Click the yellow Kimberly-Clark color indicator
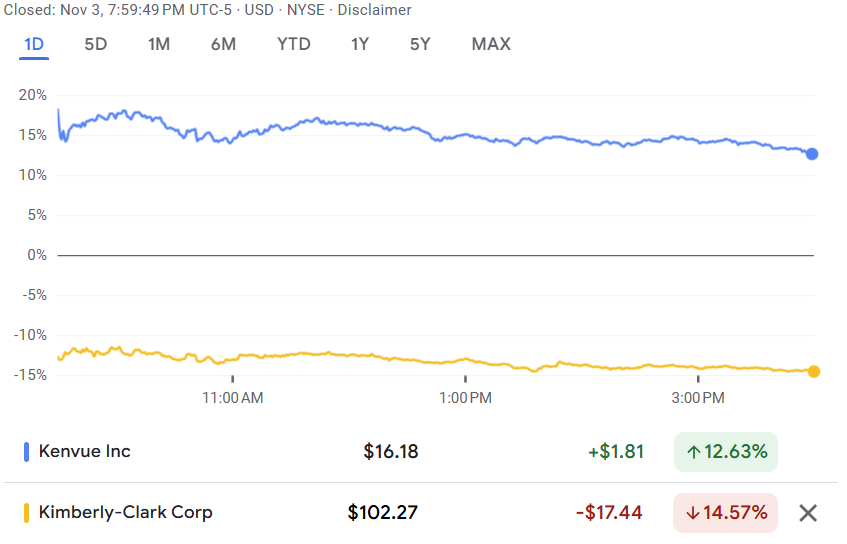Screen dimensions: 847x544 26,514
